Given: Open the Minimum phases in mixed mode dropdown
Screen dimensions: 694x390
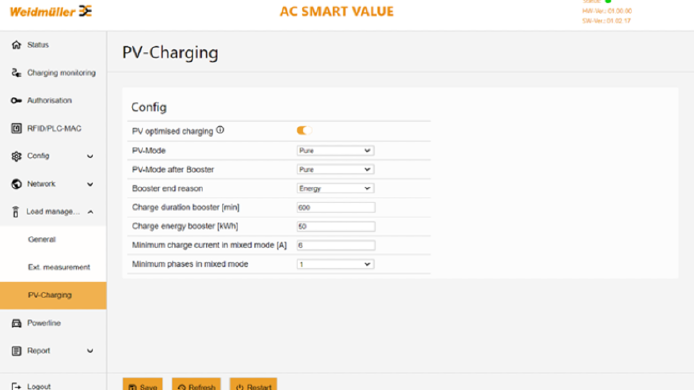Looking at the screenshot, I should click(x=335, y=264).
